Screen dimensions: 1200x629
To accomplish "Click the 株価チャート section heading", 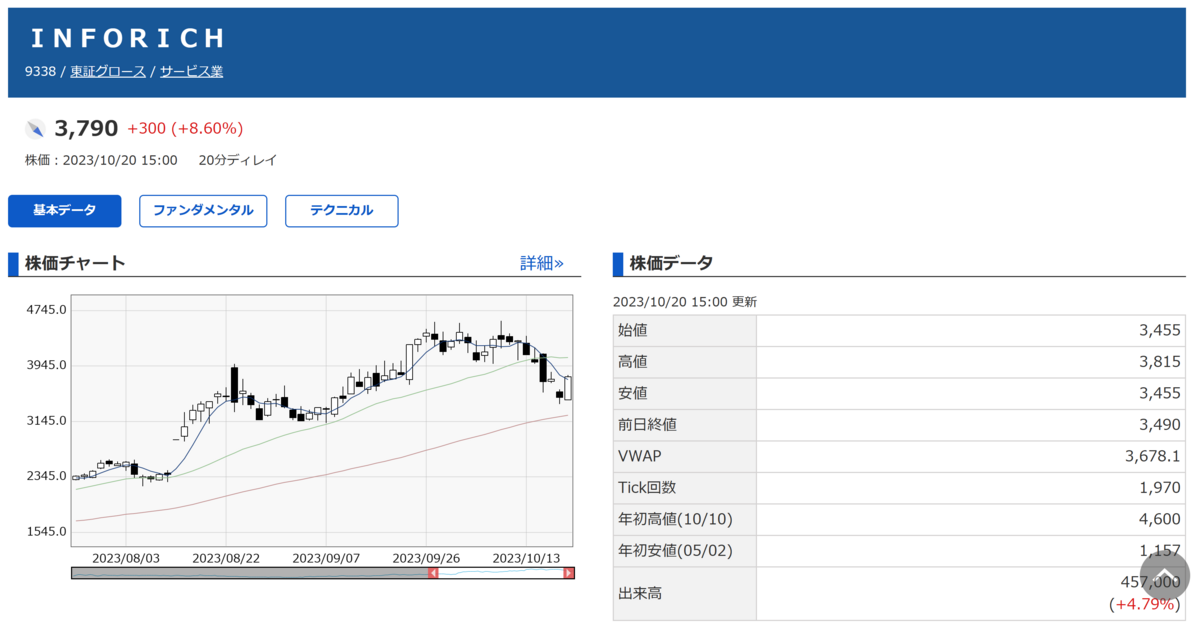I will coord(75,264).
